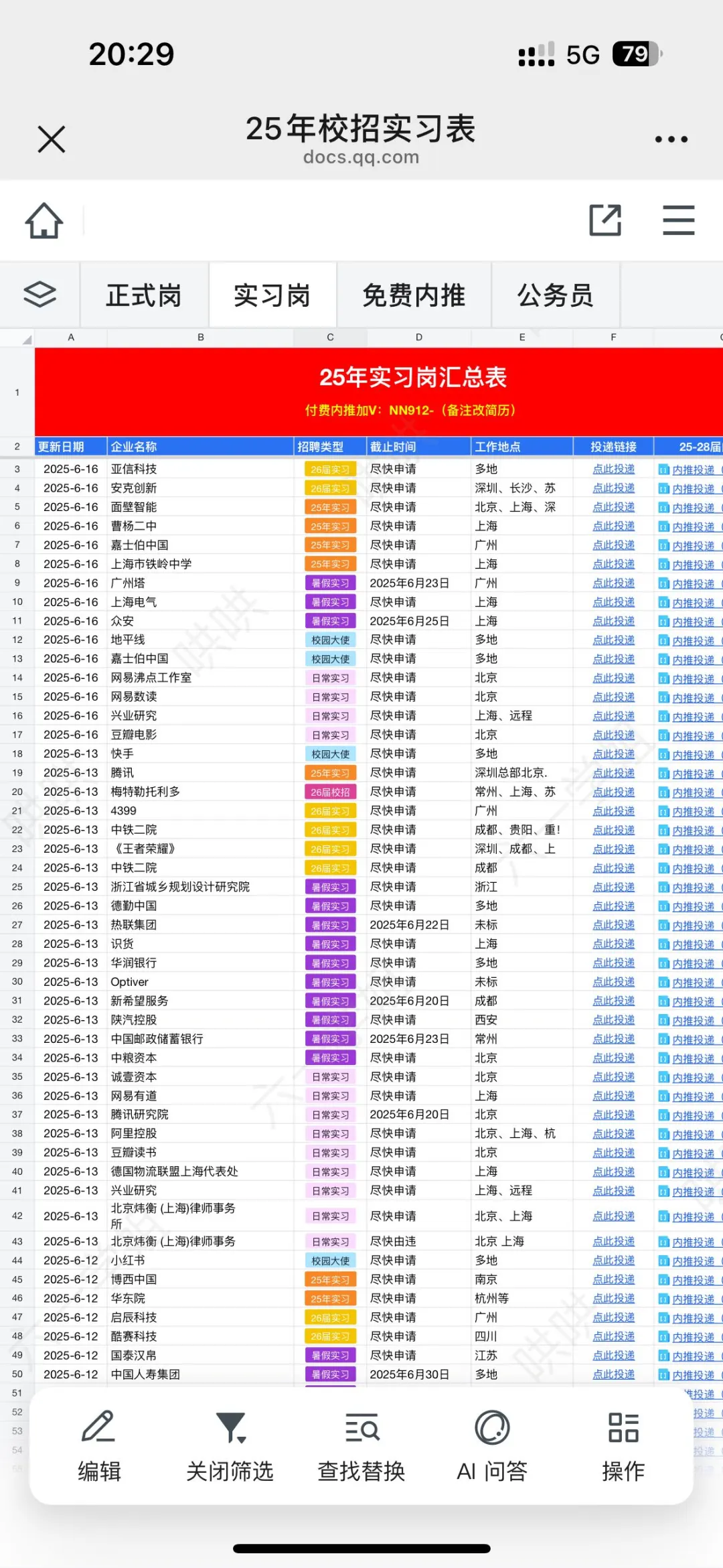The width and height of the screenshot is (723, 1568).
Task: Select the 实习岗 tab
Action: pyautogui.click(x=272, y=295)
